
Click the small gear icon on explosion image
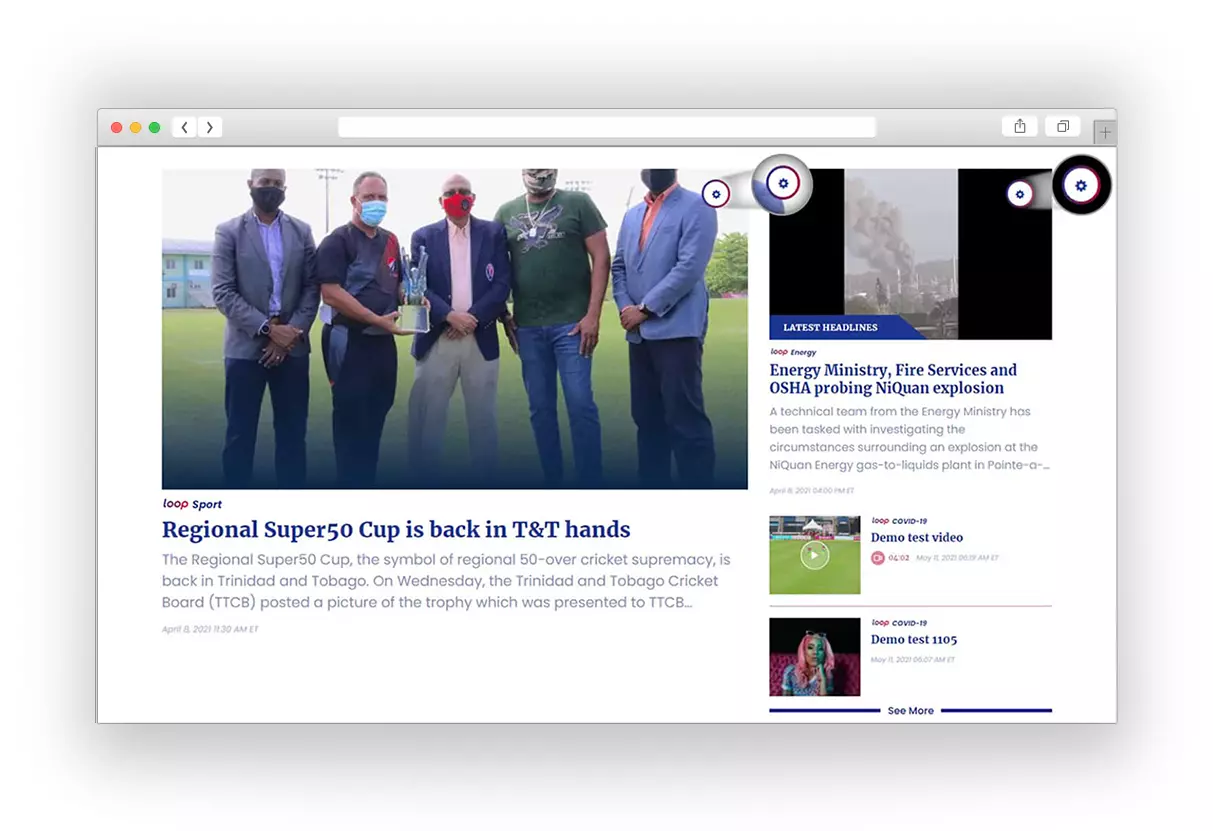point(1019,194)
